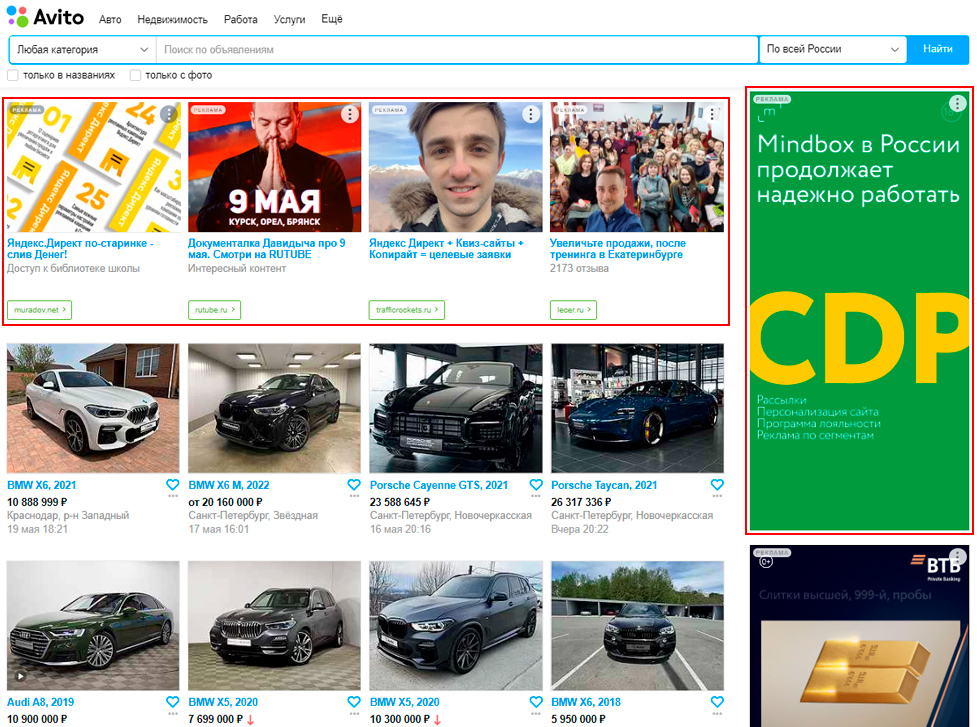This screenshot has height=727, width=977.
Task: Click blue Porsche Taycan photo thumbnail
Action: [637, 408]
